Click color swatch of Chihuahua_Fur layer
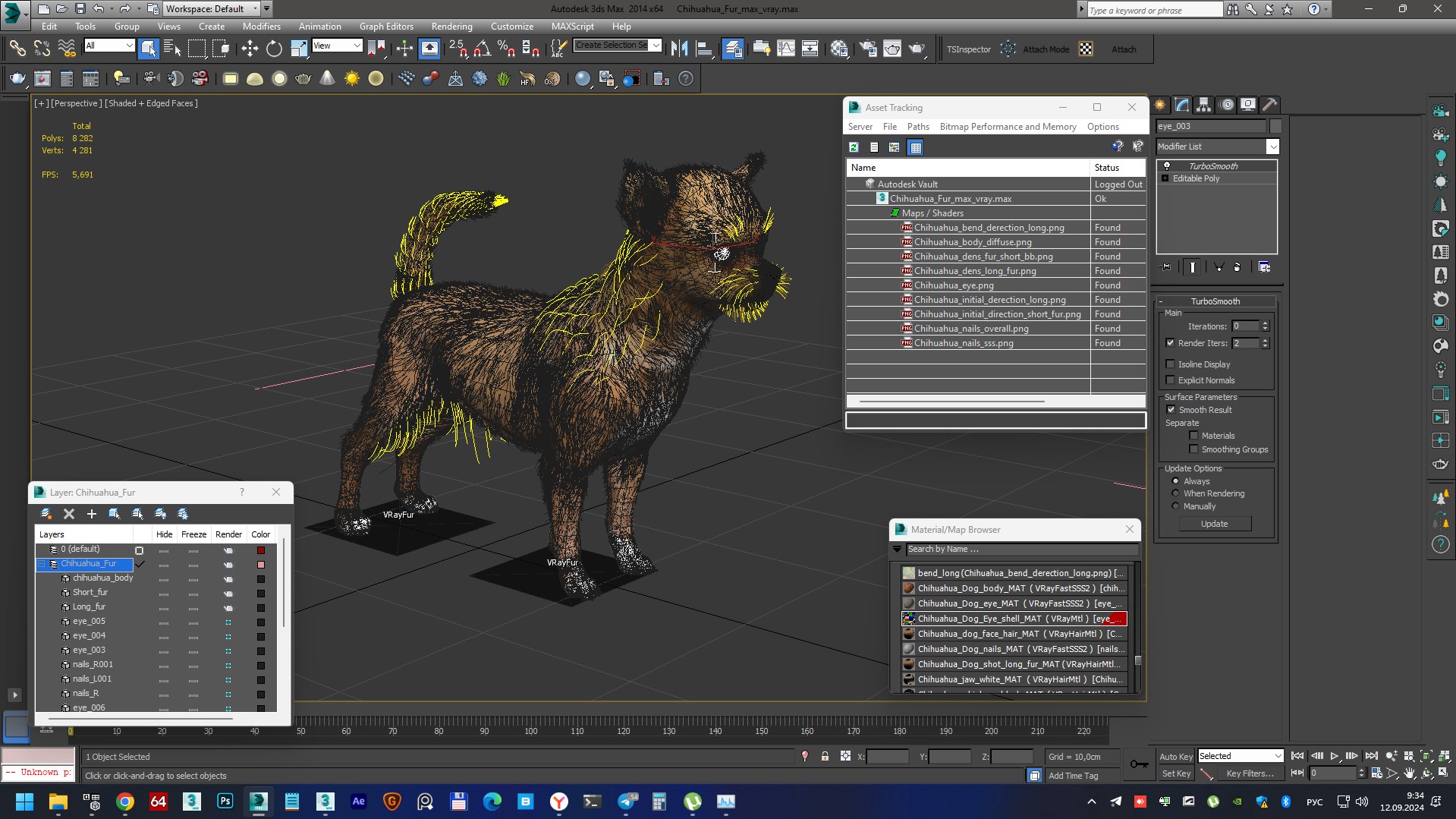The width and height of the screenshot is (1456, 819). [261, 564]
